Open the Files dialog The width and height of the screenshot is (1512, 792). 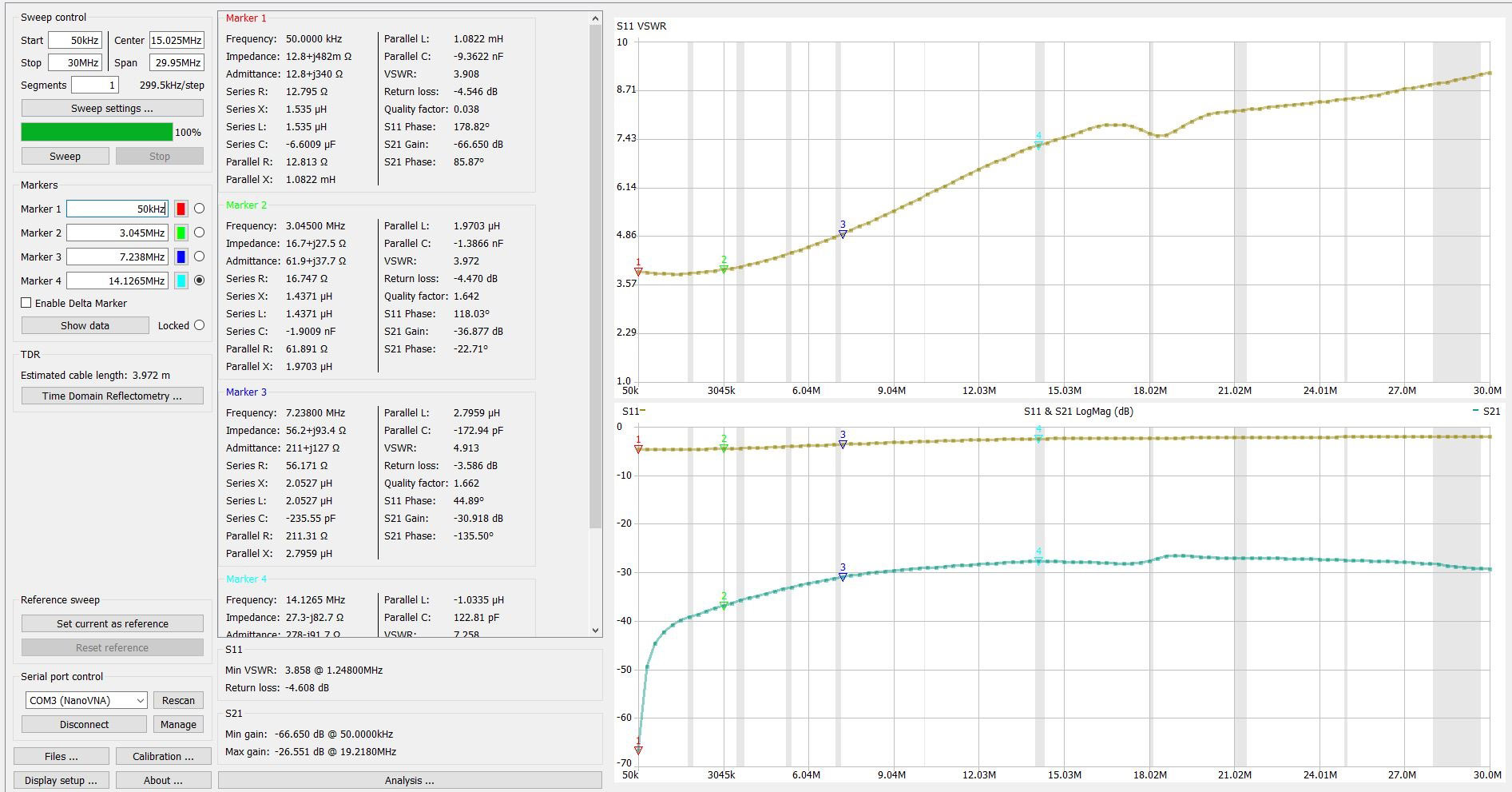62,756
